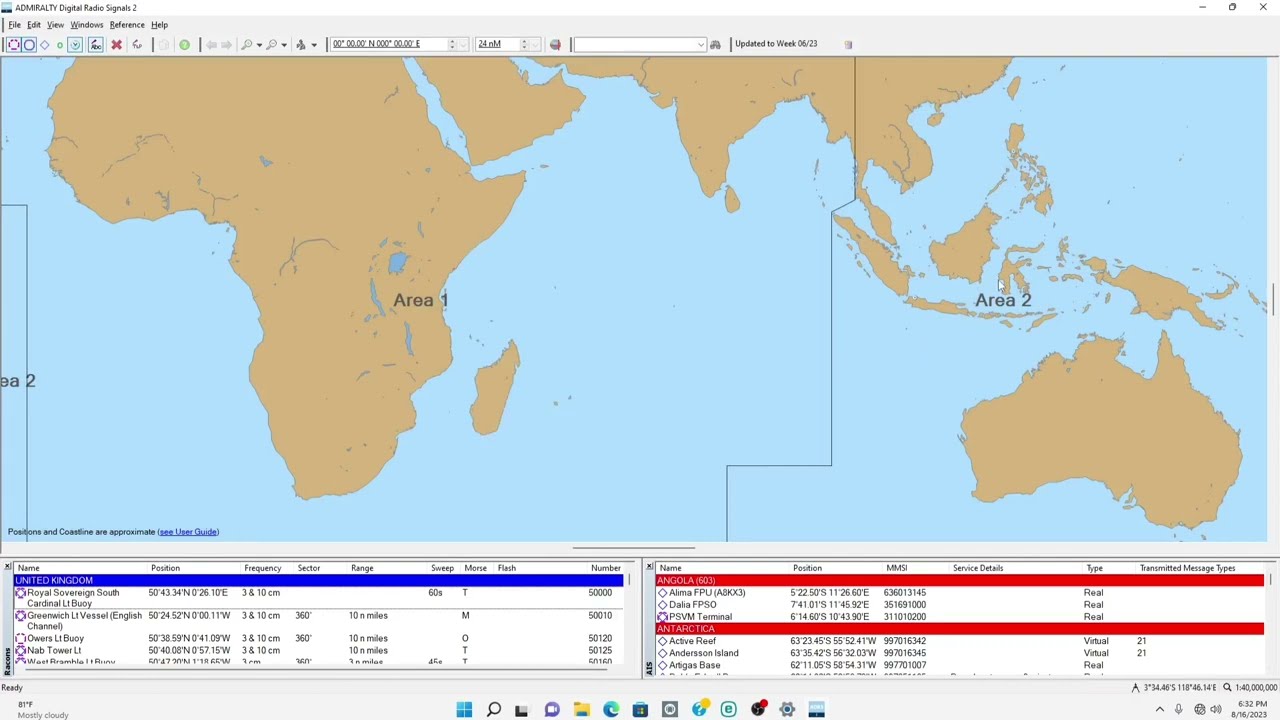Select the Andersson Island row
Screen dimensions: 1280x720
tap(960, 653)
